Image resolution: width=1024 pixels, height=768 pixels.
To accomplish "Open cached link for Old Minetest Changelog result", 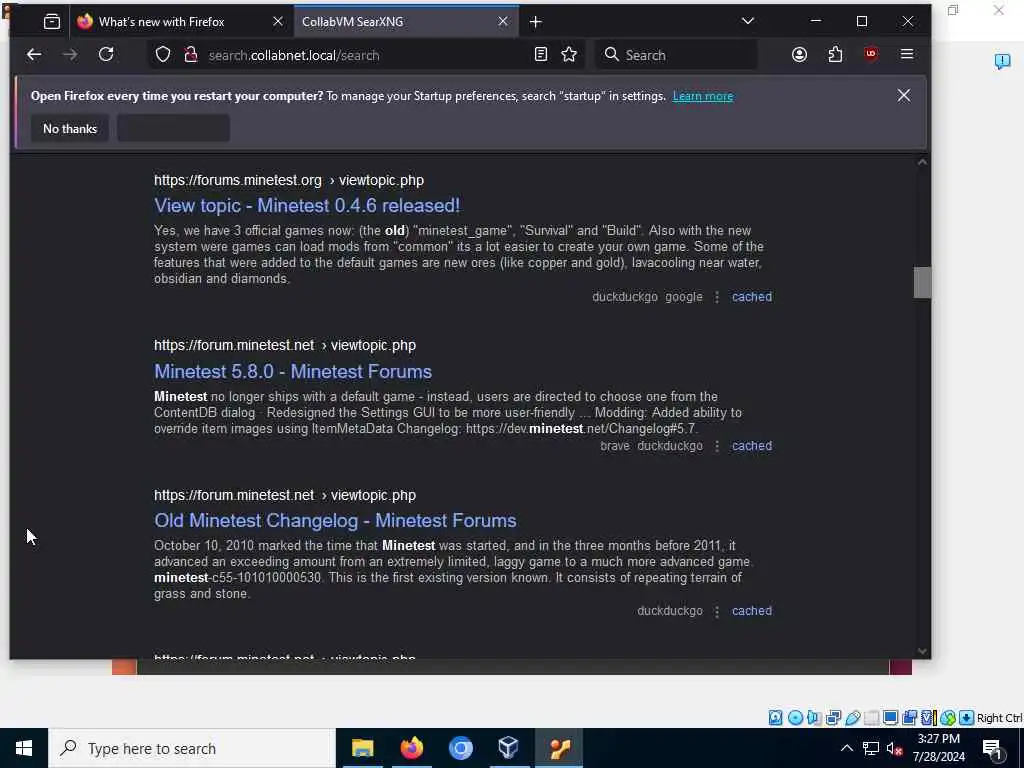I will coord(752,611).
